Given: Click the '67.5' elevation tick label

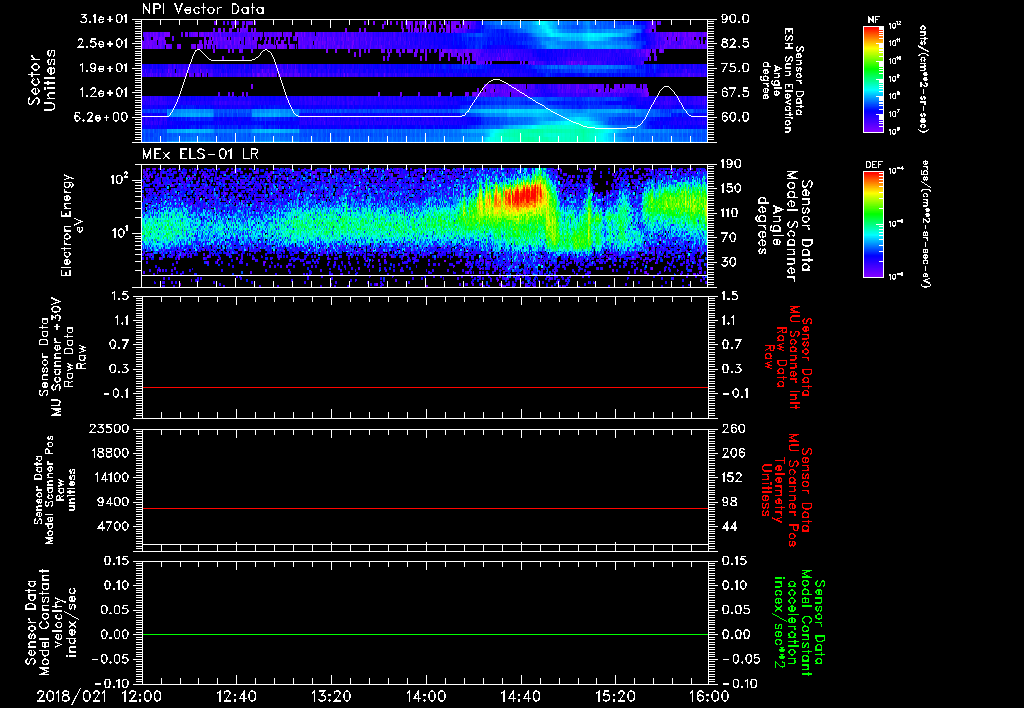Looking at the screenshot, I should (x=735, y=93).
